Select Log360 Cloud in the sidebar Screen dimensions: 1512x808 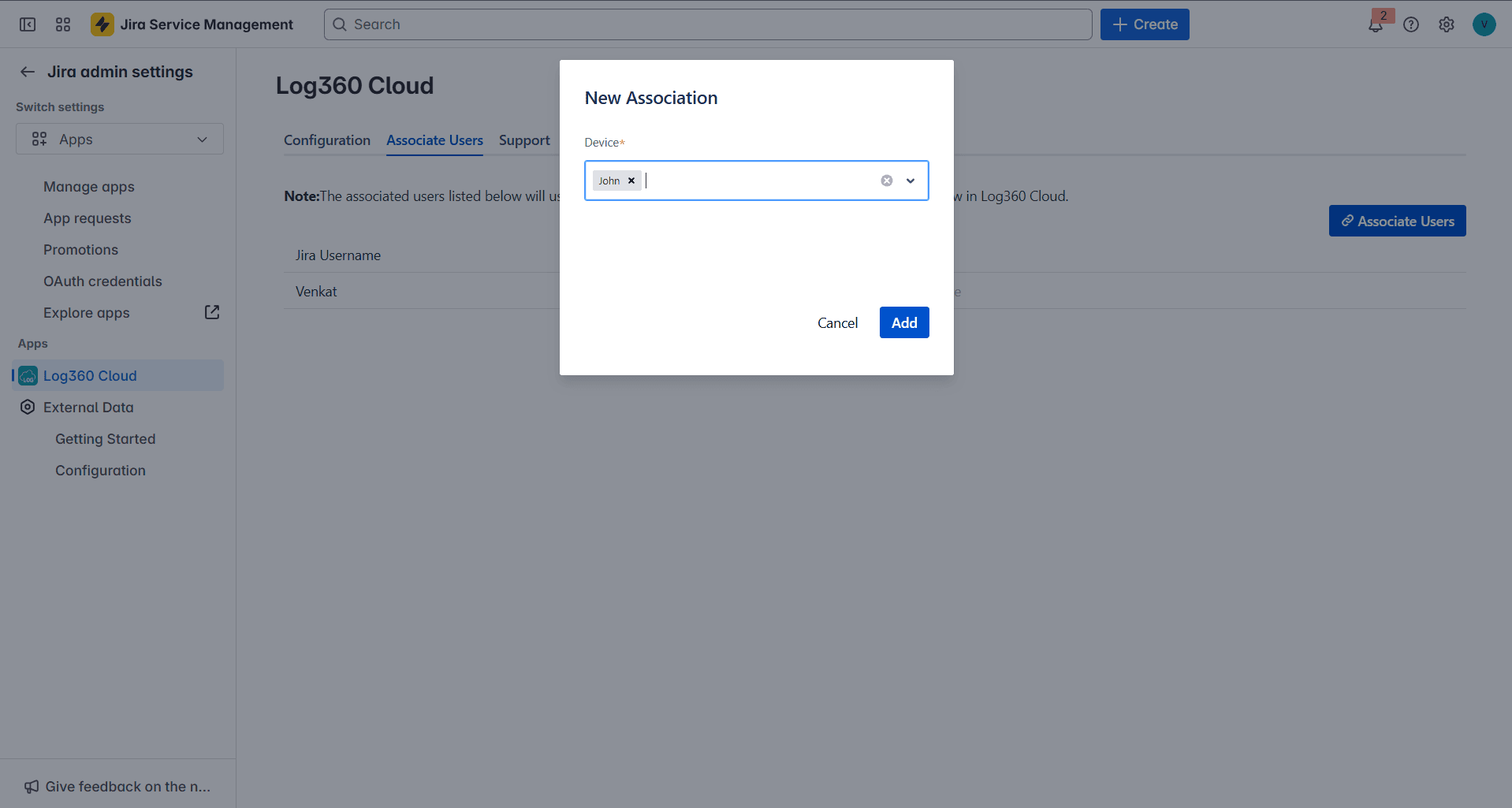click(89, 376)
